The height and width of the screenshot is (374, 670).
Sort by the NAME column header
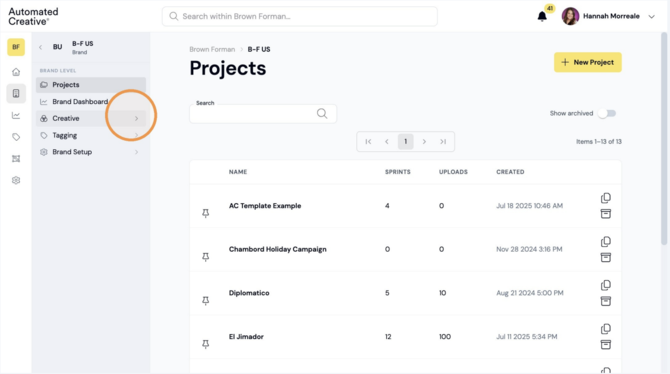(238, 172)
